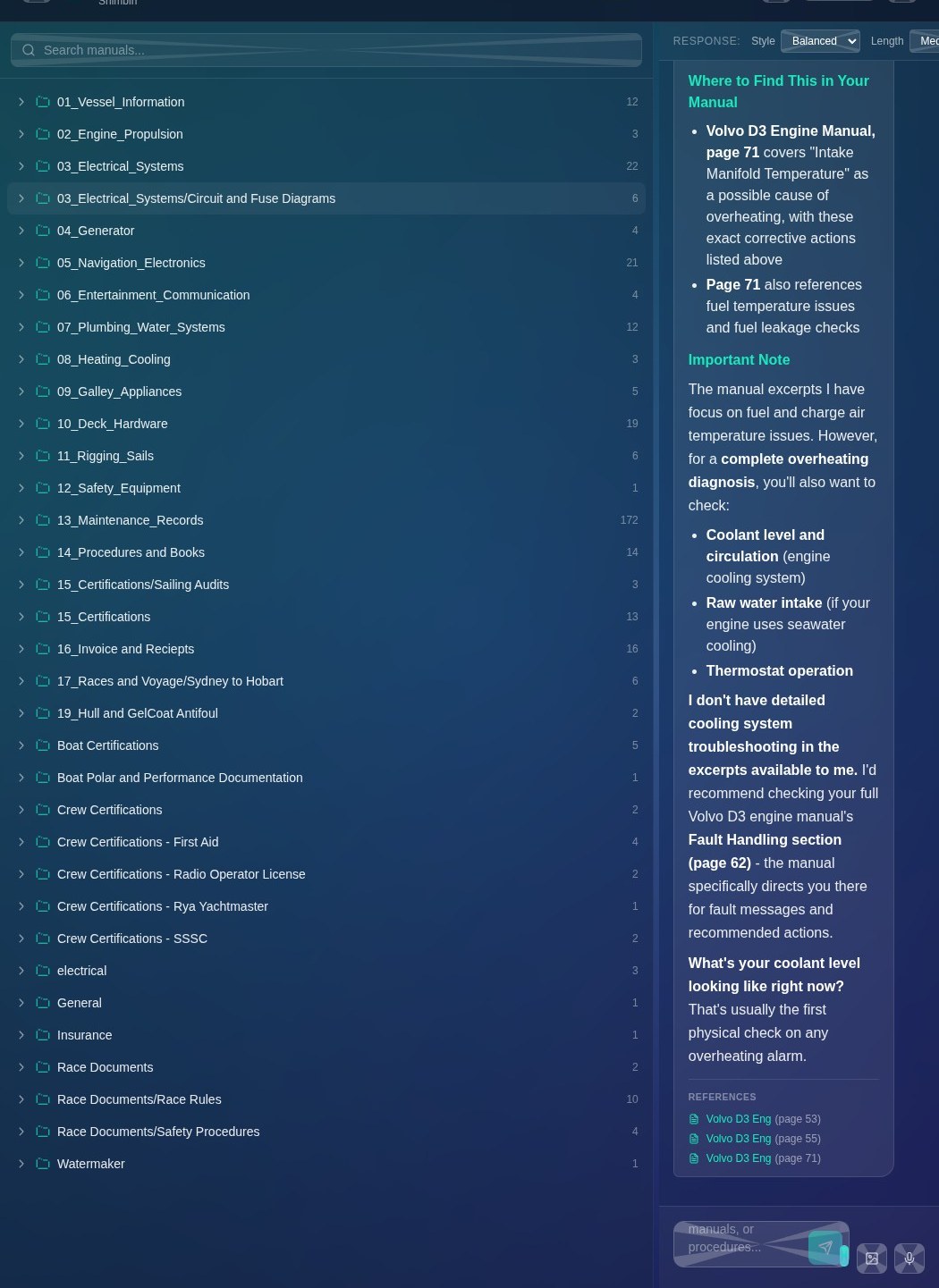Screen dimensions: 939x1288
Task: Focus the chat message input box
Action: click(740, 1243)
